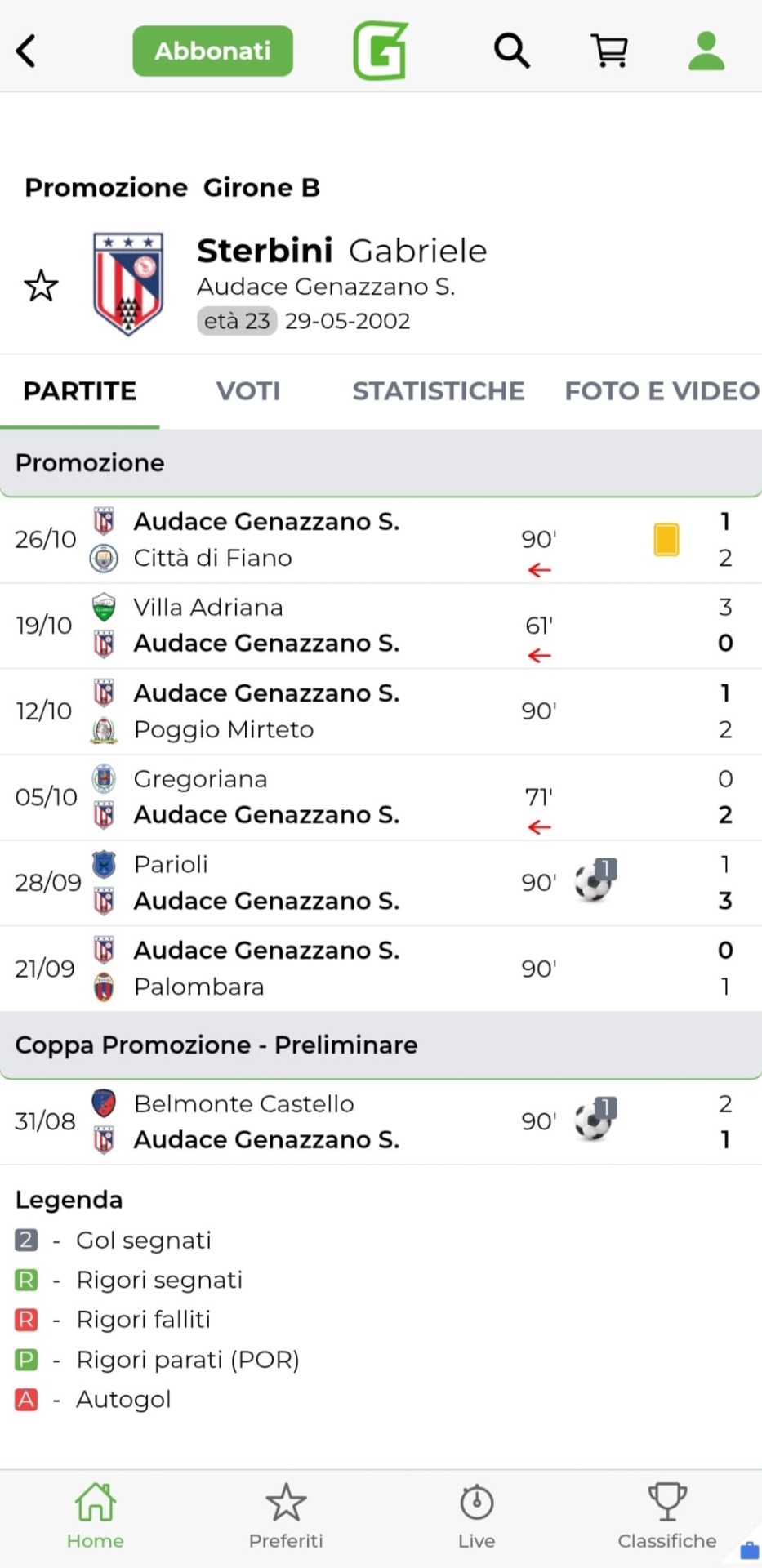Image resolution: width=762 pixels, height=1568 pixels.
Task: Open Live timer in bottom navigation
Action: tap(476, 1516)
